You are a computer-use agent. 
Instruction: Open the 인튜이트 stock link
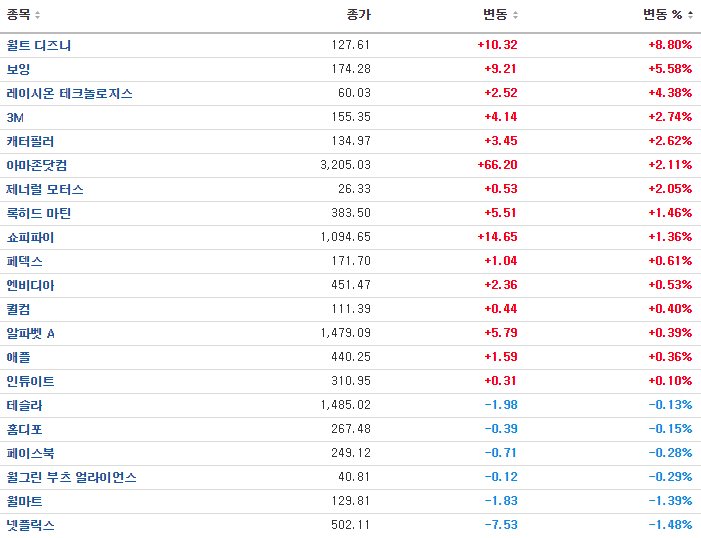(x=30, y=381)
